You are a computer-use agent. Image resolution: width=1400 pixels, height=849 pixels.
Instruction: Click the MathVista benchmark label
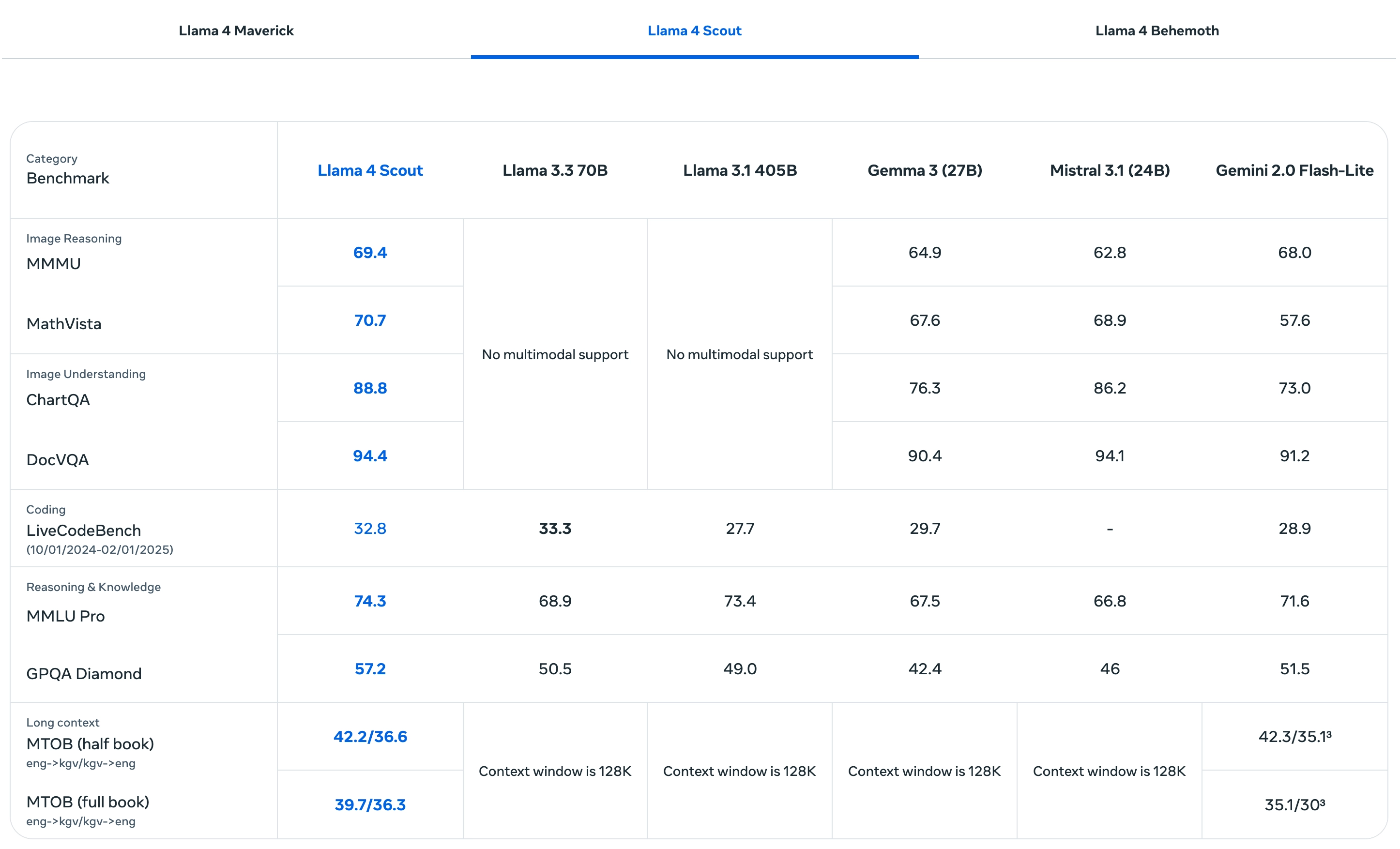[x=63, y=324]
